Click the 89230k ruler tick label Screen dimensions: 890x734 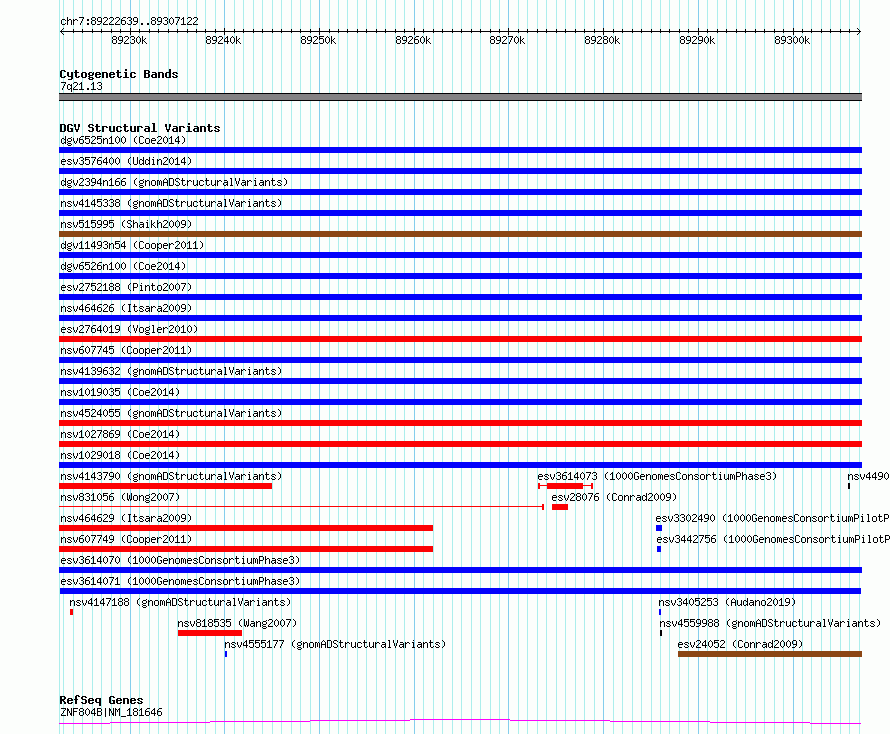(129, 40)
